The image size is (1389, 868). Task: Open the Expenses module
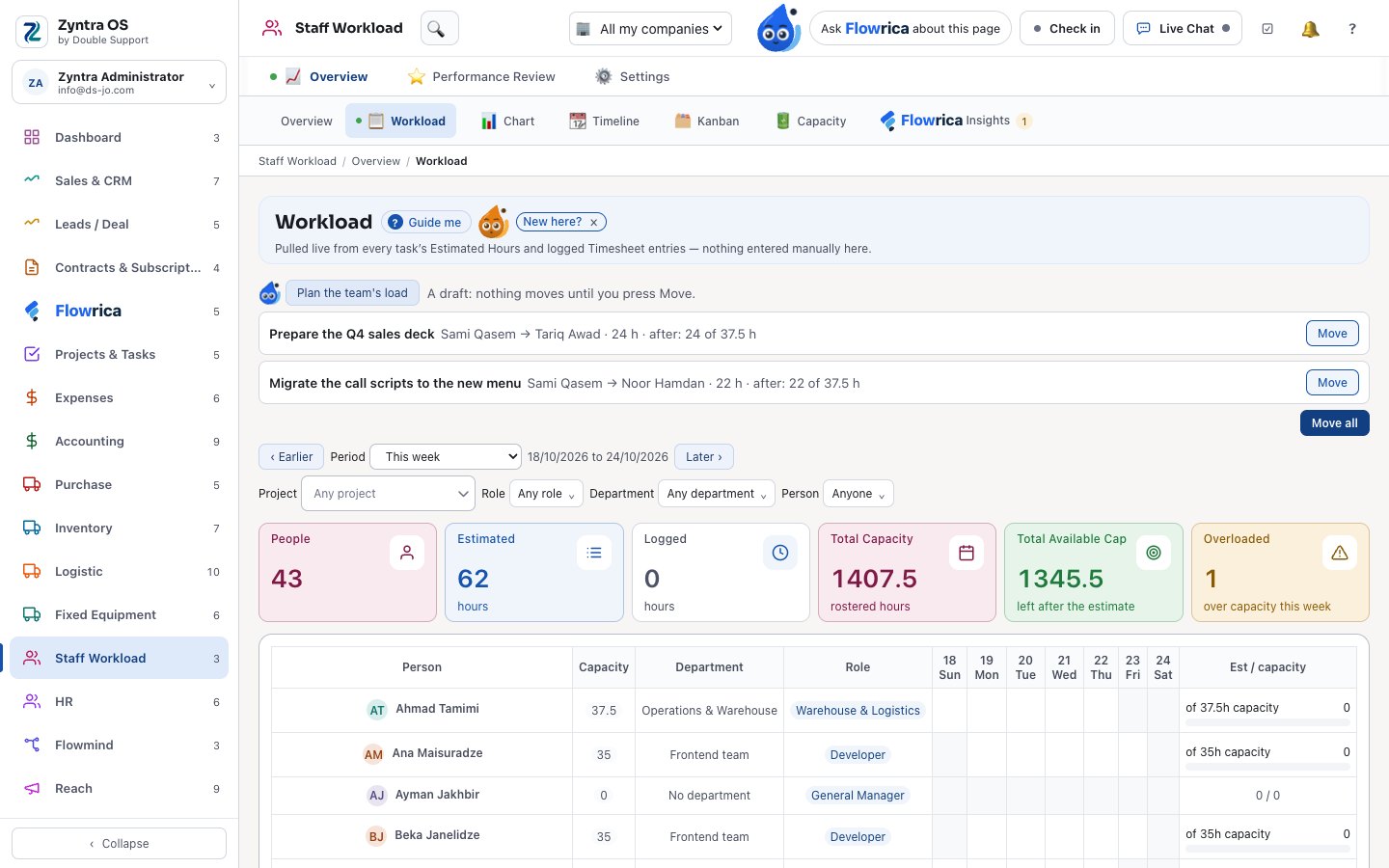tap(120, 398)
